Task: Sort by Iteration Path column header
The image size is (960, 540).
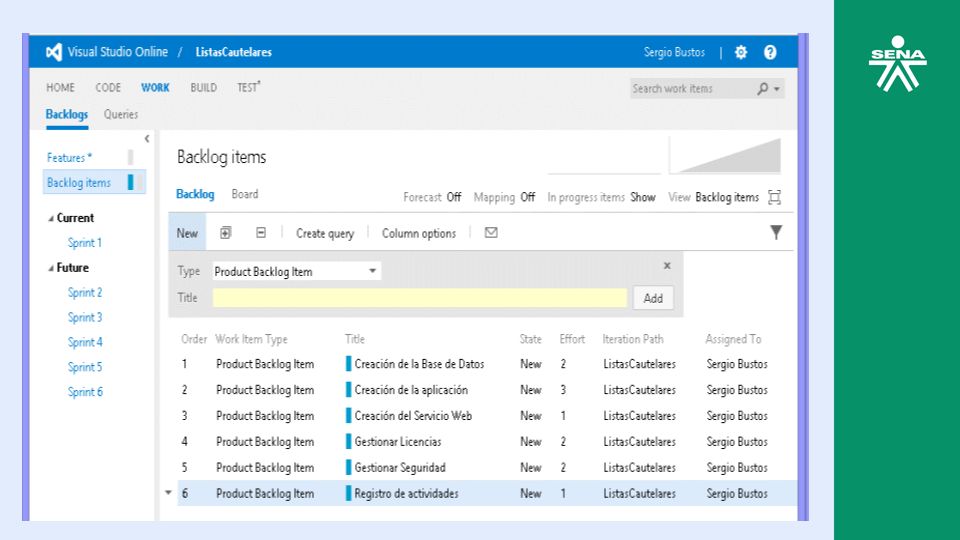Action: (632, 339)
